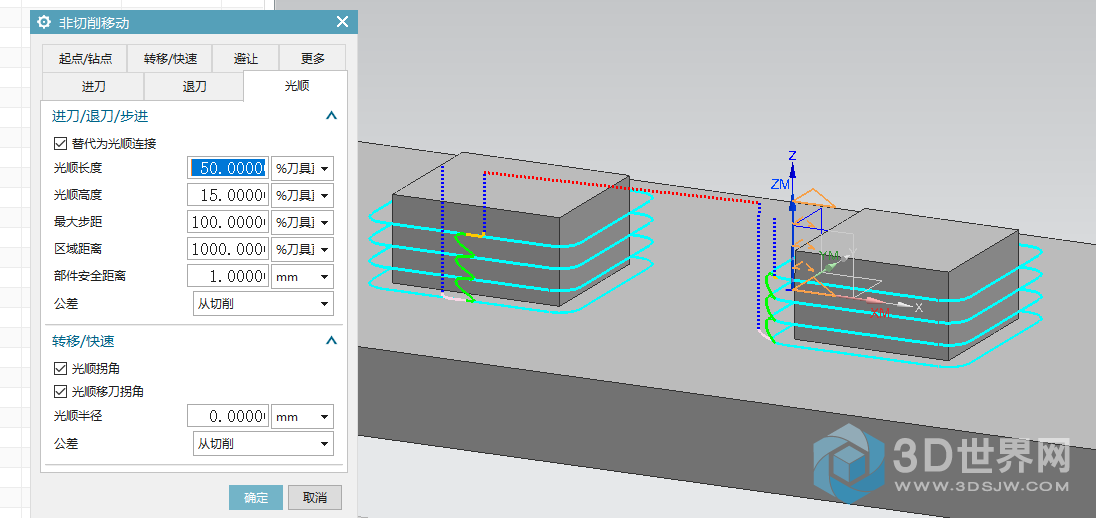
Task: Confirm with the 确定 button
Action: coord(256,498)
